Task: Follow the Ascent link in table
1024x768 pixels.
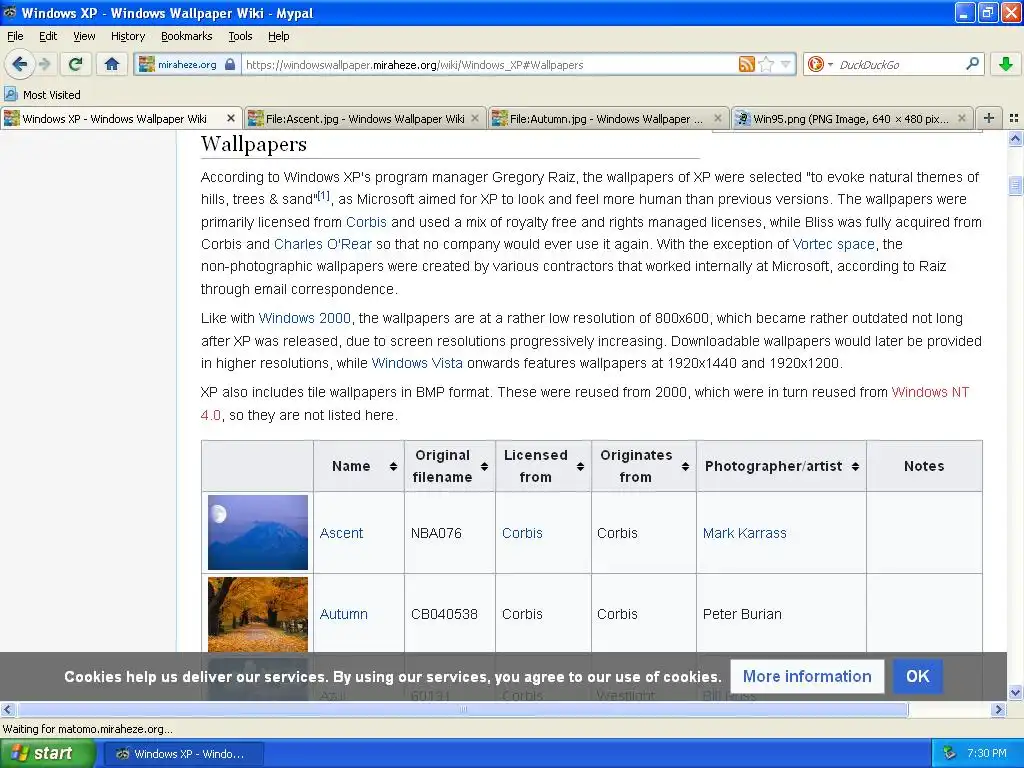Action: pos(341,533)
